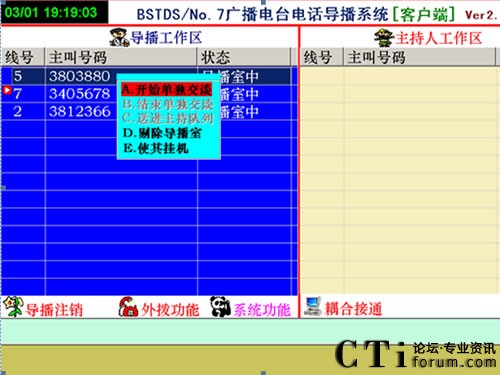Click the director icon beside 导播工作区

pyautogui.click(x=119, y=37)
